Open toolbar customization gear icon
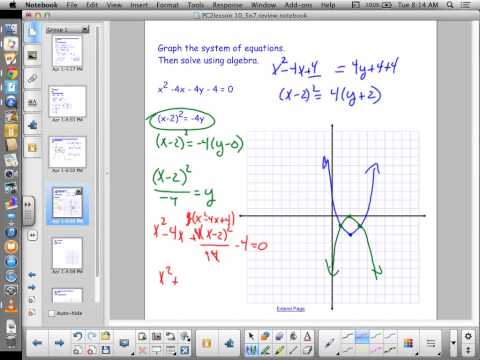The width and height of the screenshot is (480, 360). [x=468, y=336]
